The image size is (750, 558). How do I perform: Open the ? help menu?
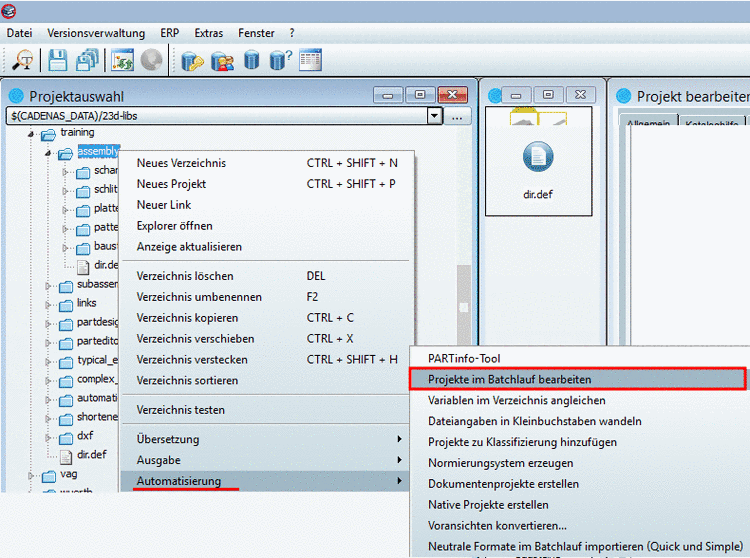(x=292, y=33)
